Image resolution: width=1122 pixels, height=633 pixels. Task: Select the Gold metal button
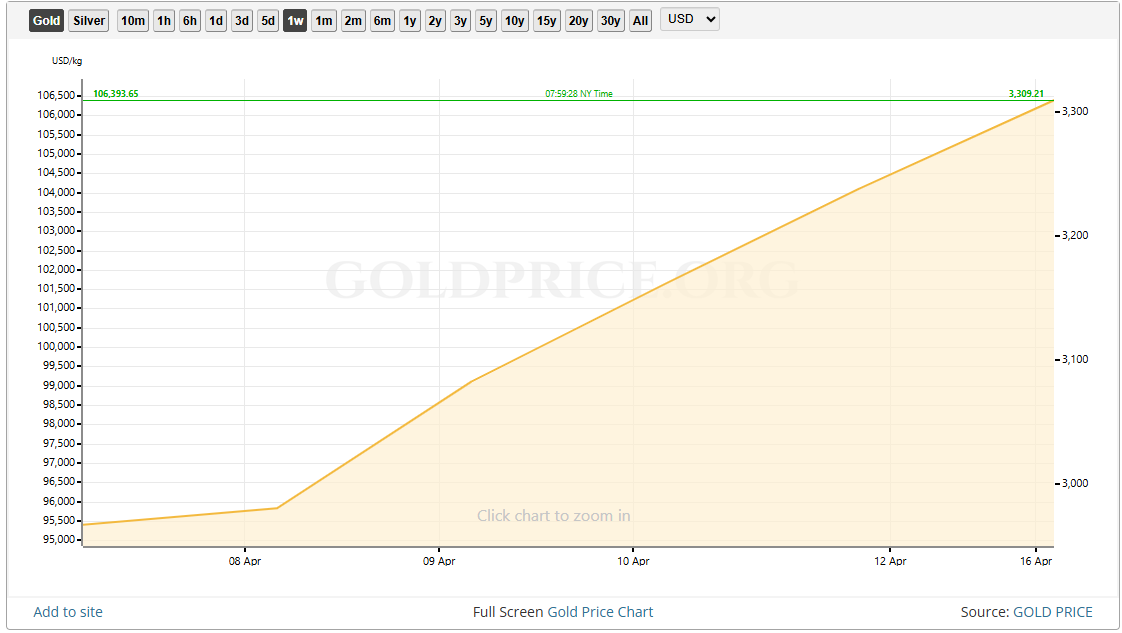[x=46, y=19]
